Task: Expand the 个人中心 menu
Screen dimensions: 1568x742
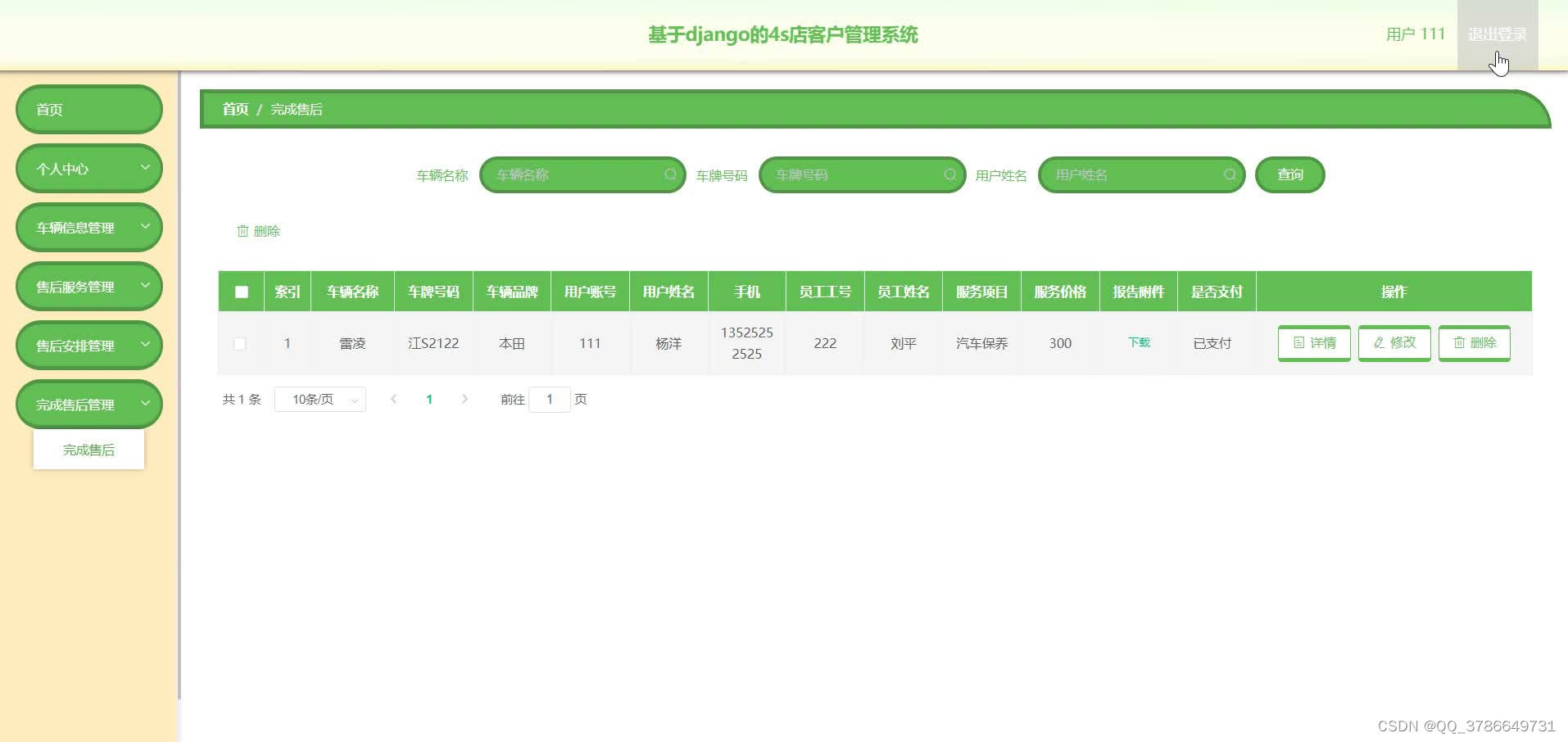Action: pyautogui.click(x=89, y=169)
